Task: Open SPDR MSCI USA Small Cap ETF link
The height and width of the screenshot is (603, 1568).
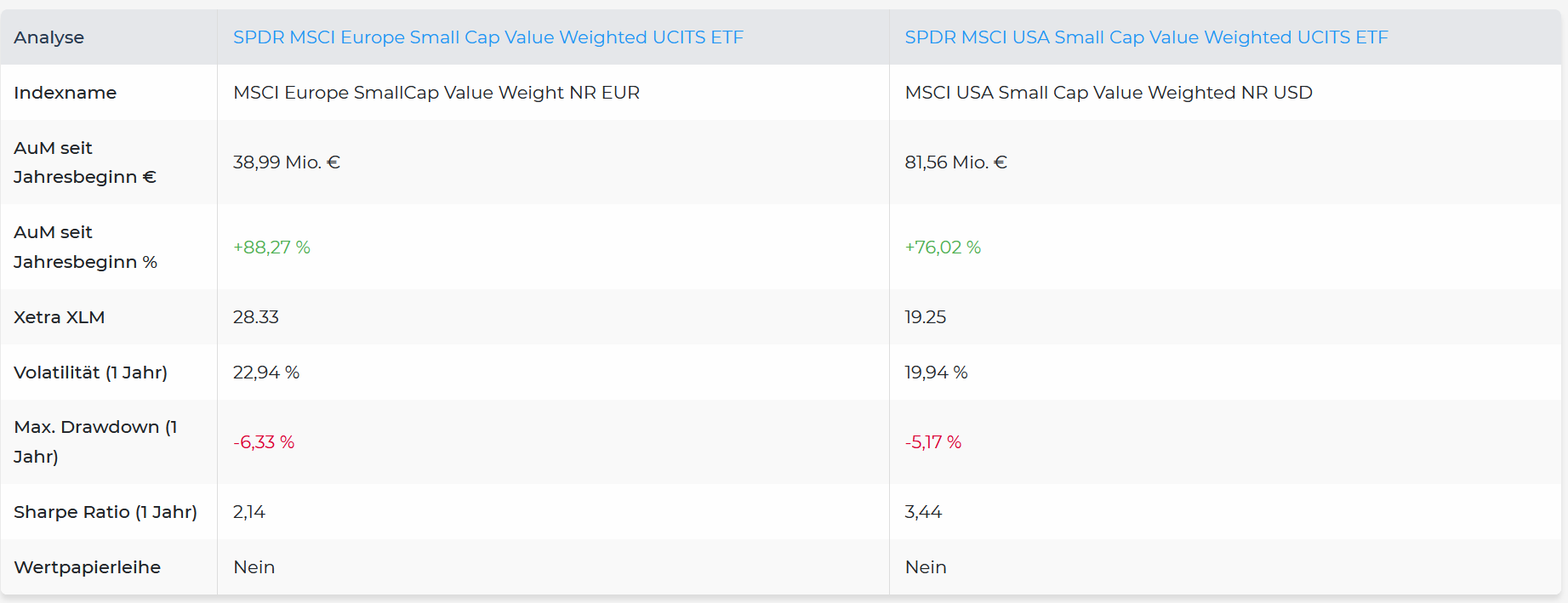Action: [x=1145, y=37]
